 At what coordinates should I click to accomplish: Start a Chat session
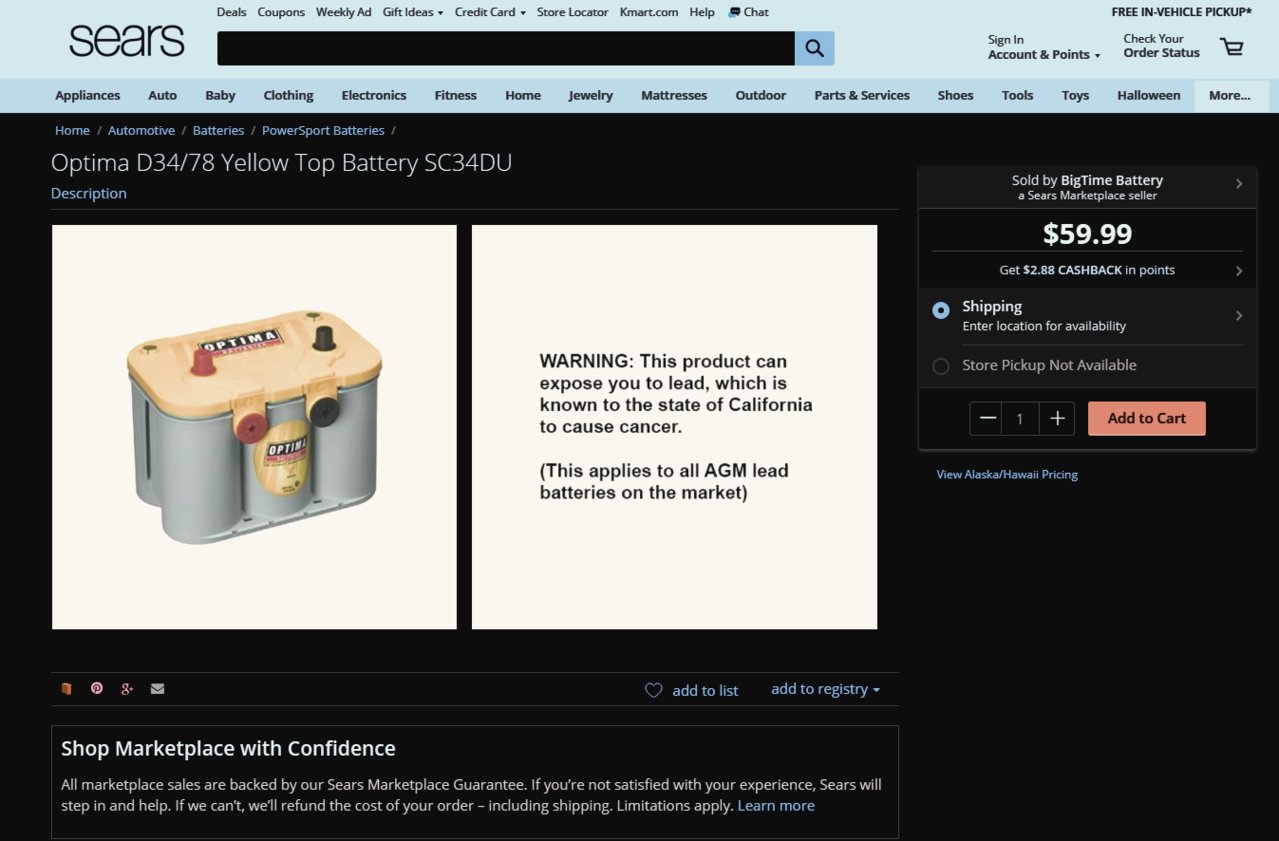click(749, 12)
